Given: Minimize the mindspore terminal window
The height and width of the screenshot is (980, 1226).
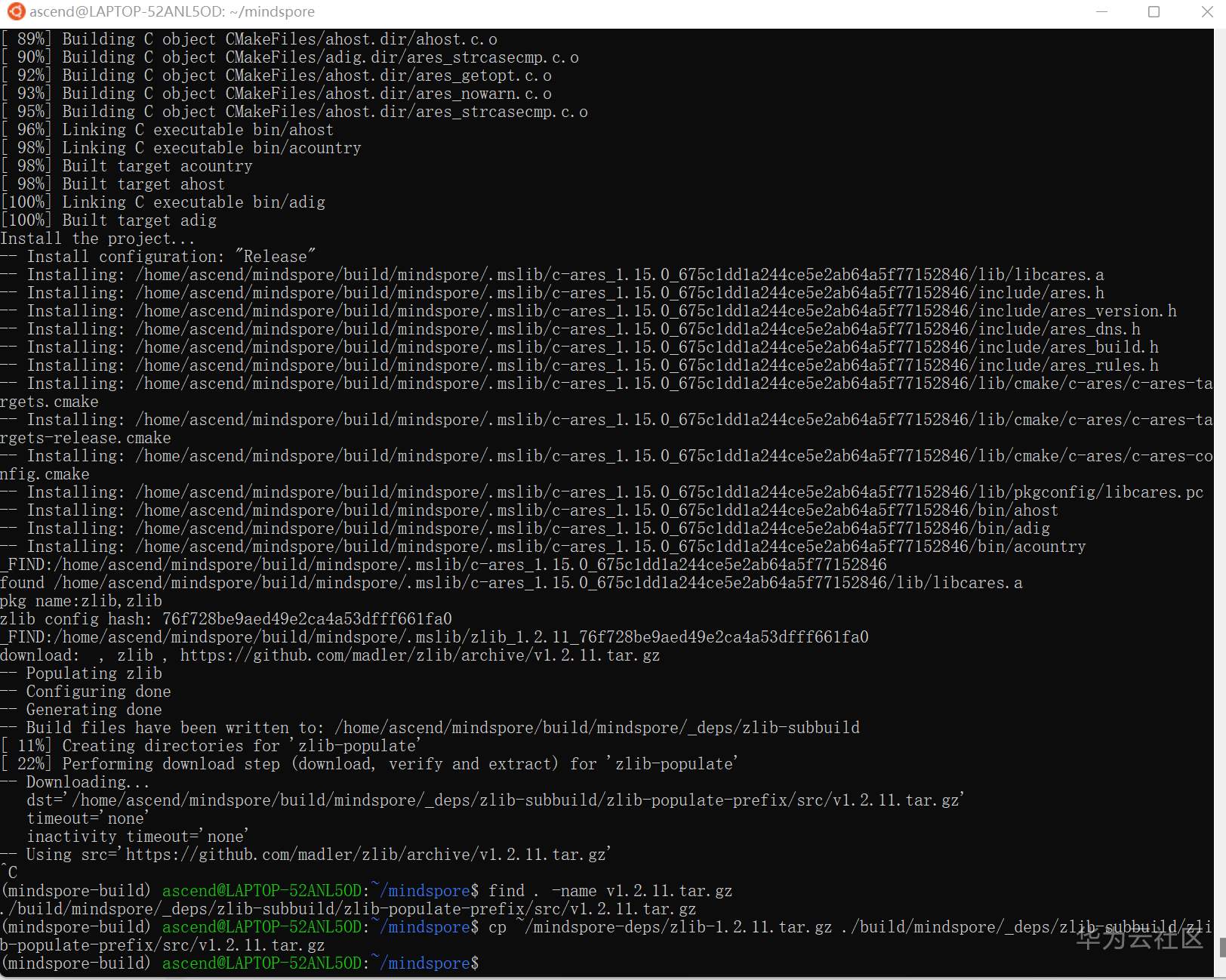Looking at the screenshot, I should click(1101, 11).
